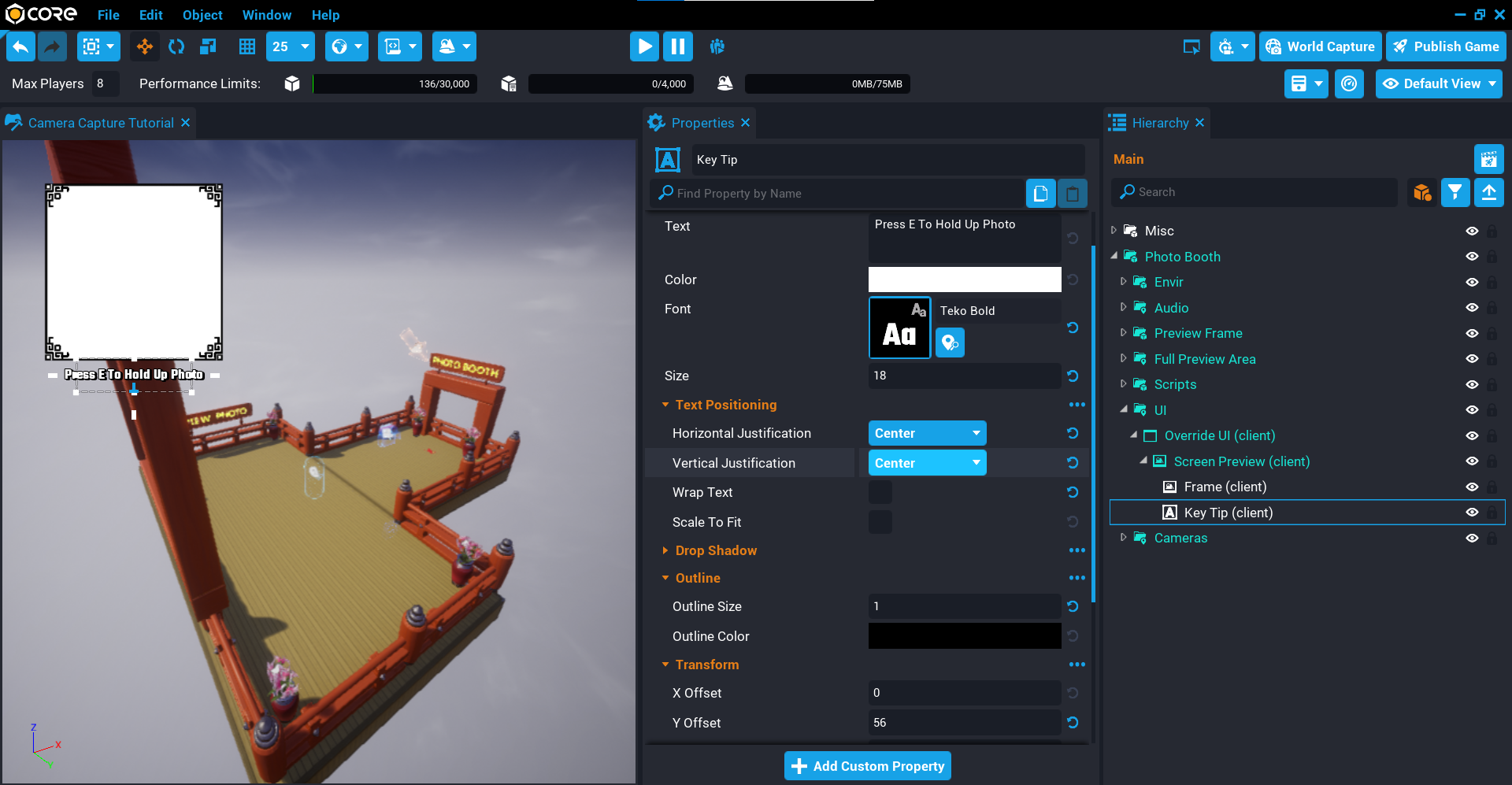Image resolution: width=1512 pixels, height=785 pixels.
Task: Enable the Scale To Fit checkbox
Action: click(x=880, y=522)
